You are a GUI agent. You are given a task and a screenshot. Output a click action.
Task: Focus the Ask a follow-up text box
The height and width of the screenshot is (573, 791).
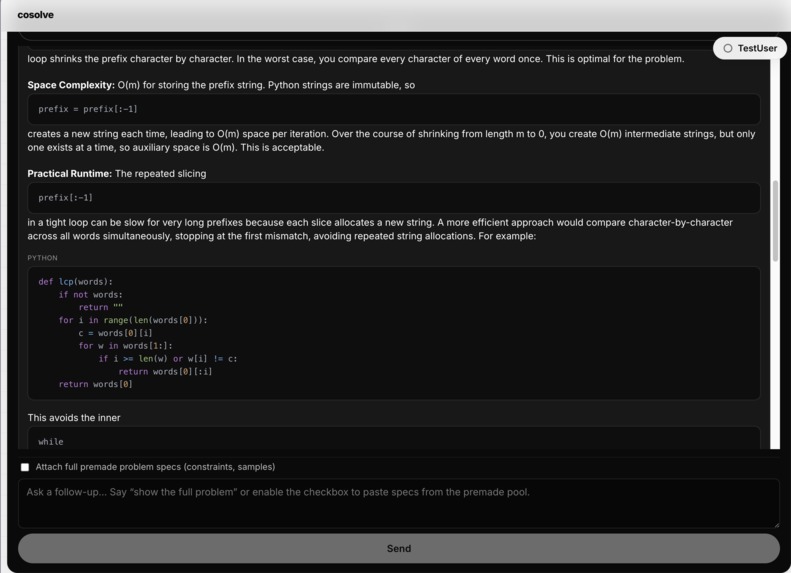(x=399, y=503)
